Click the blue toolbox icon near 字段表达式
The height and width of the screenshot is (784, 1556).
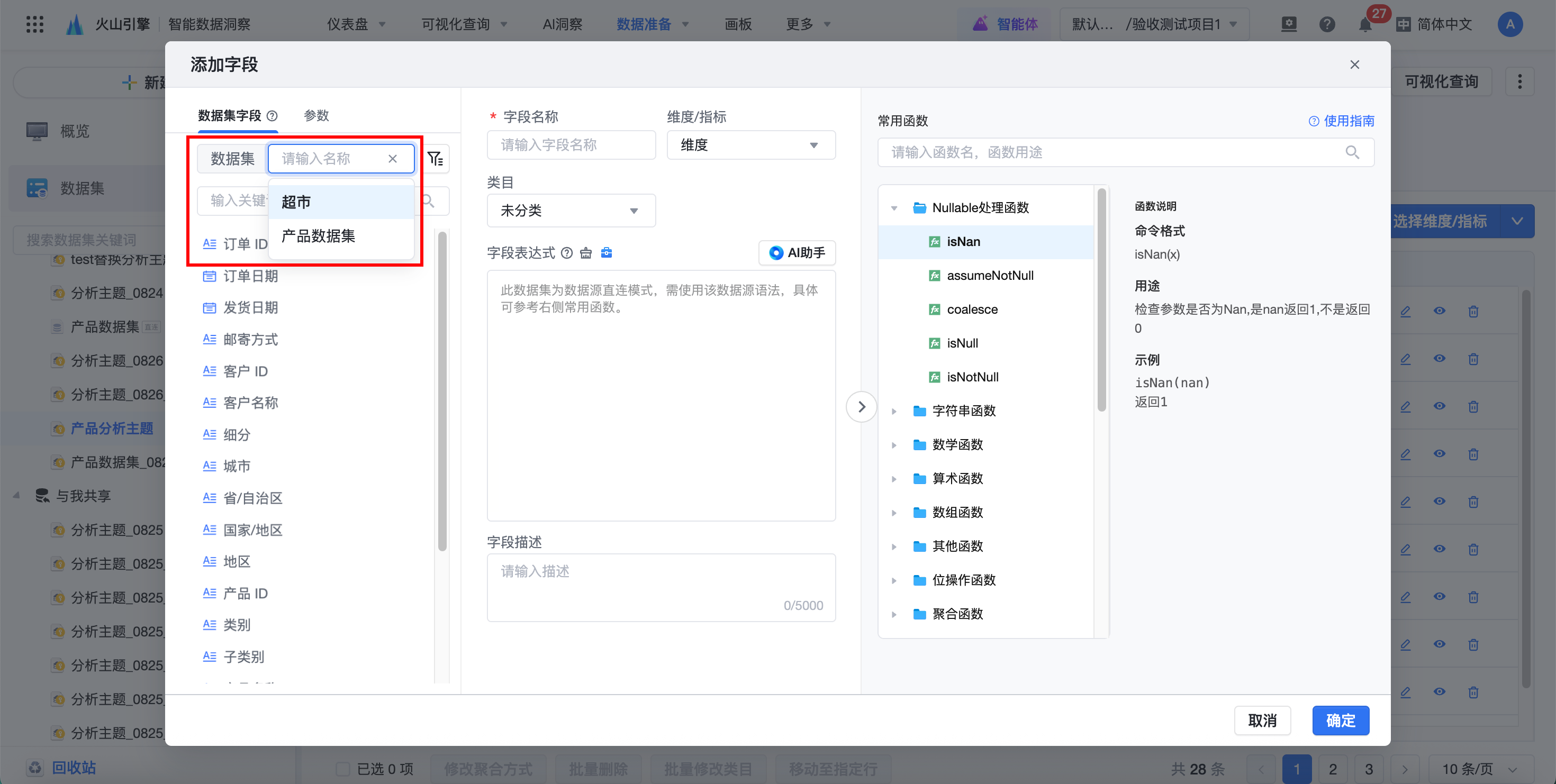tap(607, 253)
